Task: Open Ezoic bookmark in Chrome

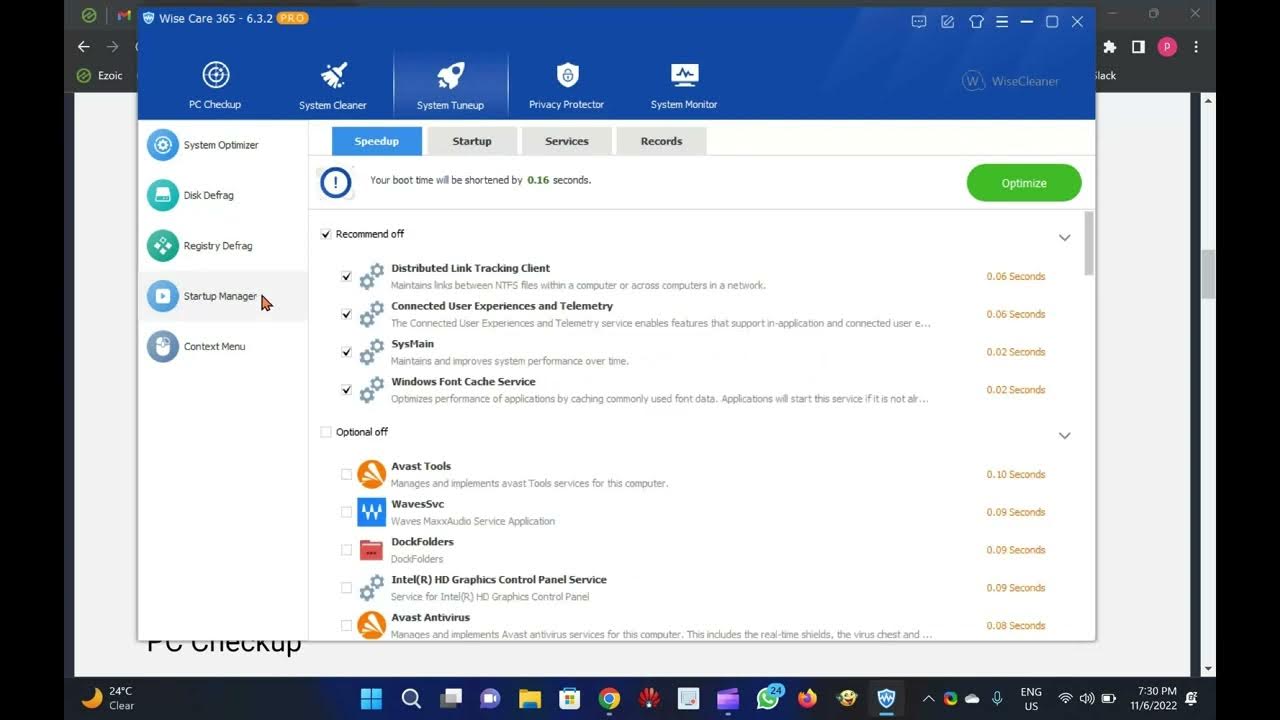Action: click(x=101, y=75)
